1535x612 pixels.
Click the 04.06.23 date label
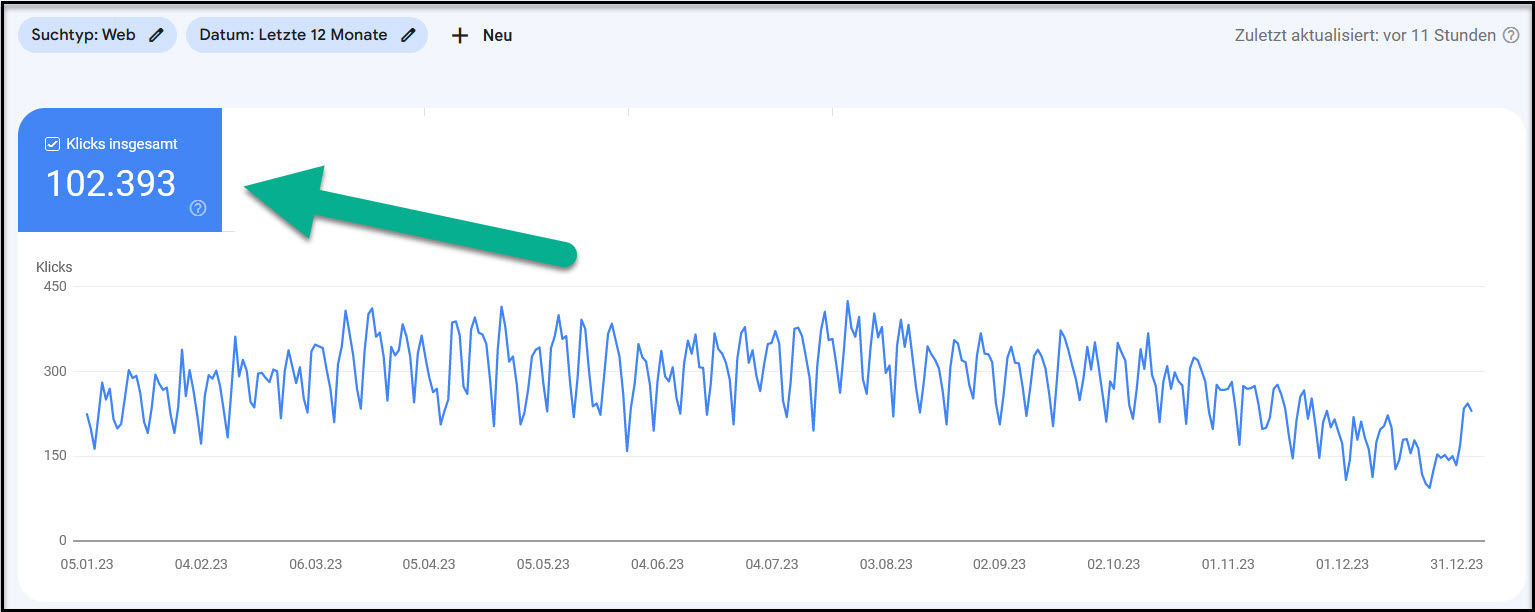pos(657,564)
